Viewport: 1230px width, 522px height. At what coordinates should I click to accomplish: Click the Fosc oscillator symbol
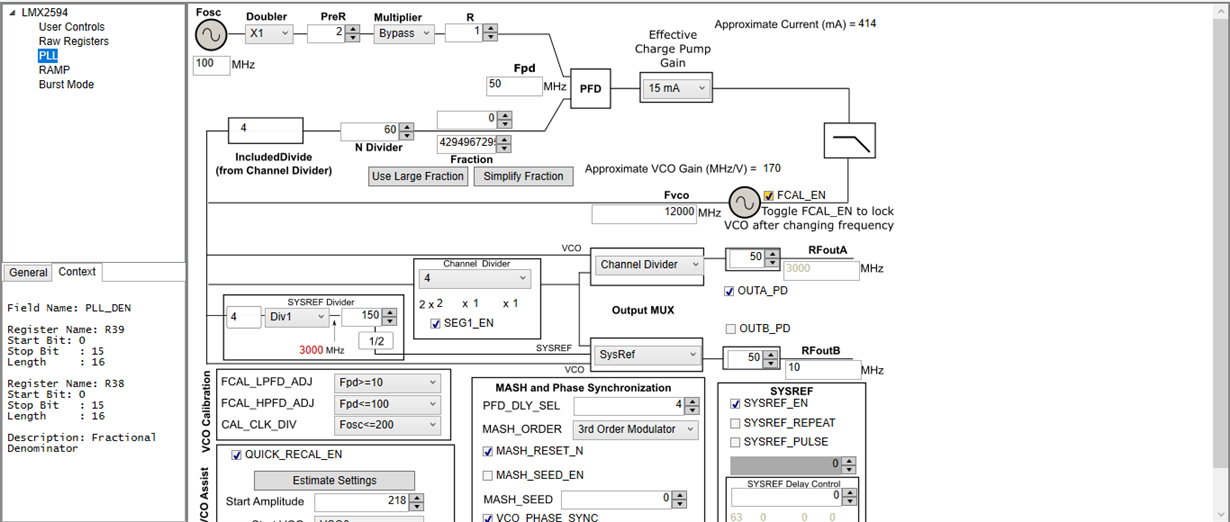(x=211, y=36)
